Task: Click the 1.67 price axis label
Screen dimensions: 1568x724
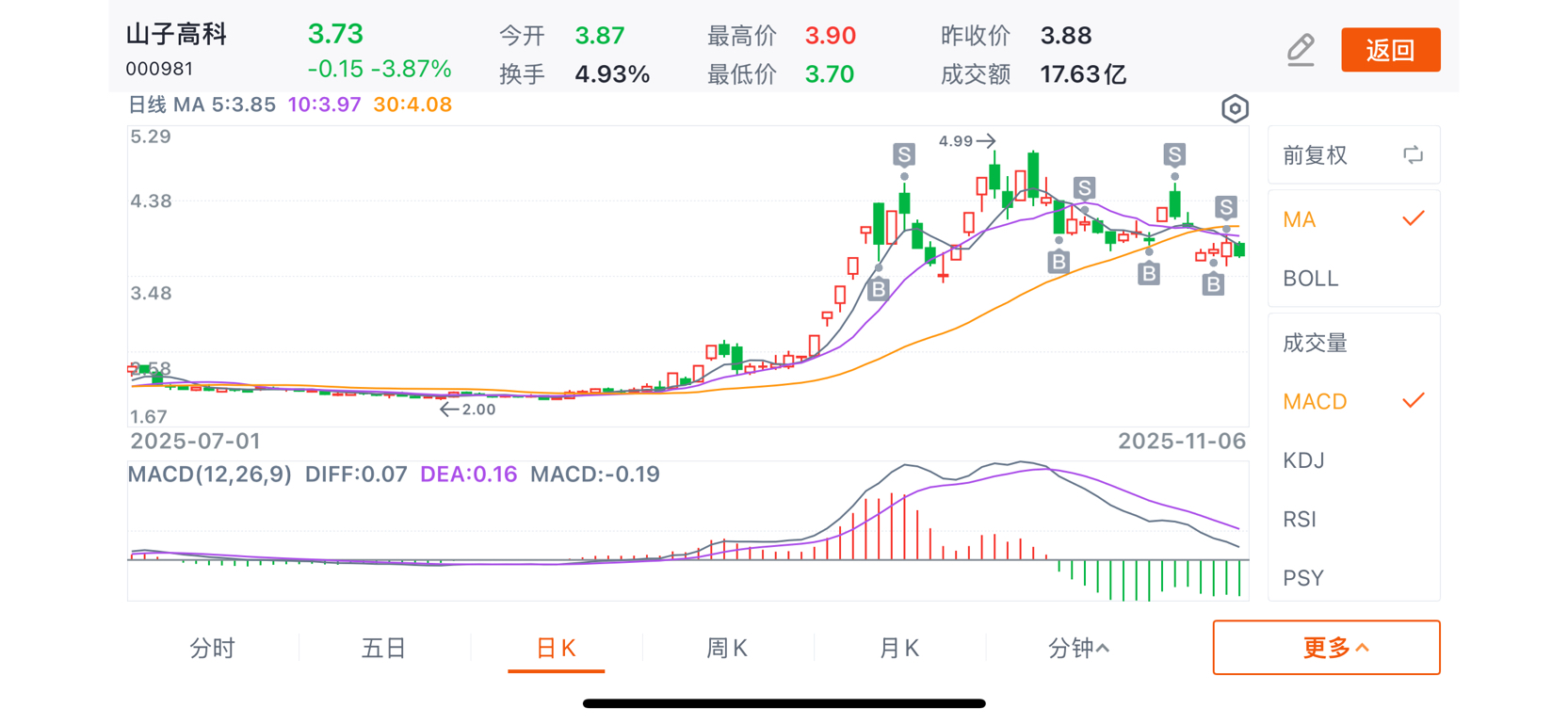Action: pyautogui.click(x=149, y=417)
